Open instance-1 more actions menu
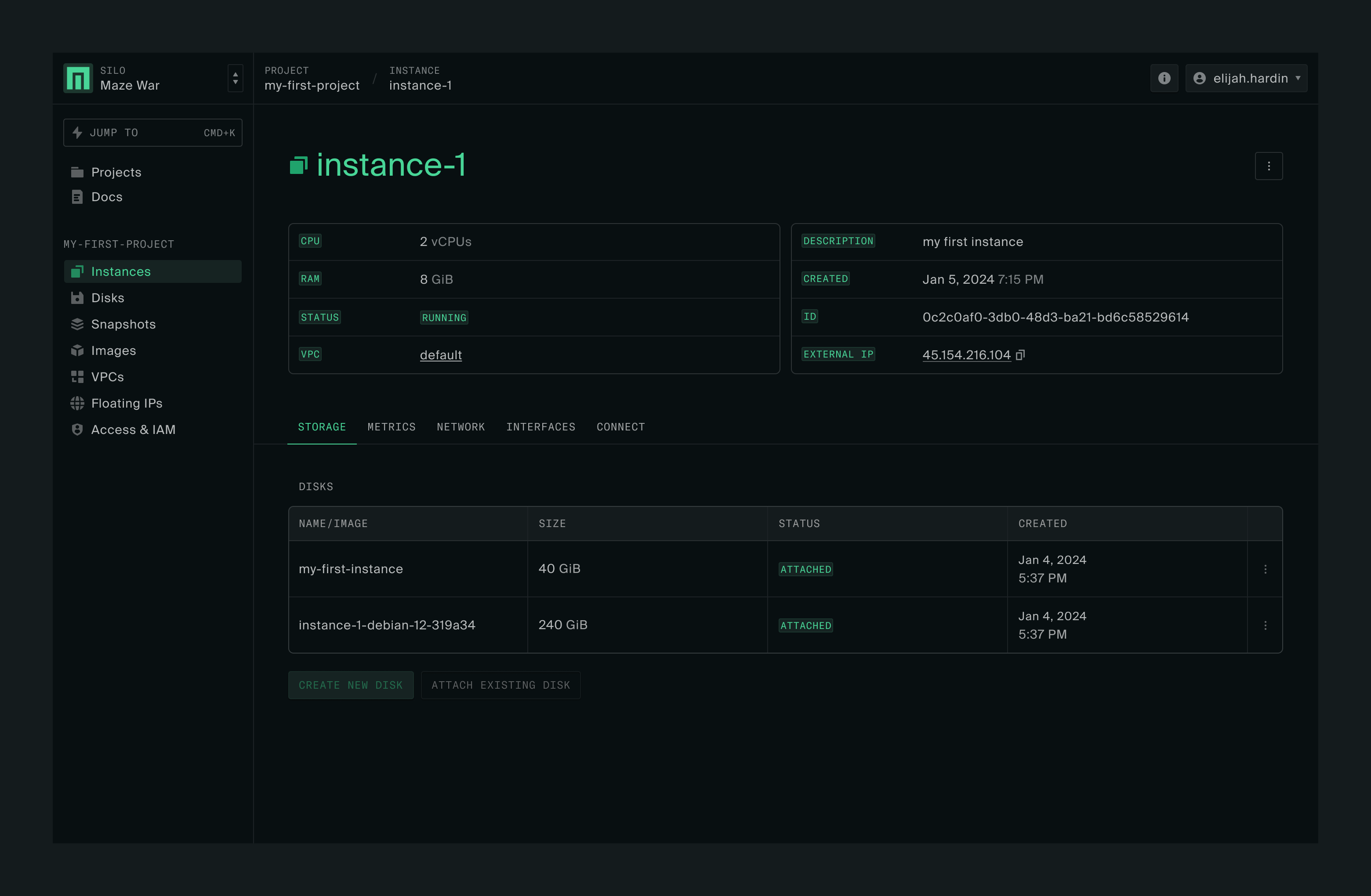1371x896 pixels. (1269, 166)
